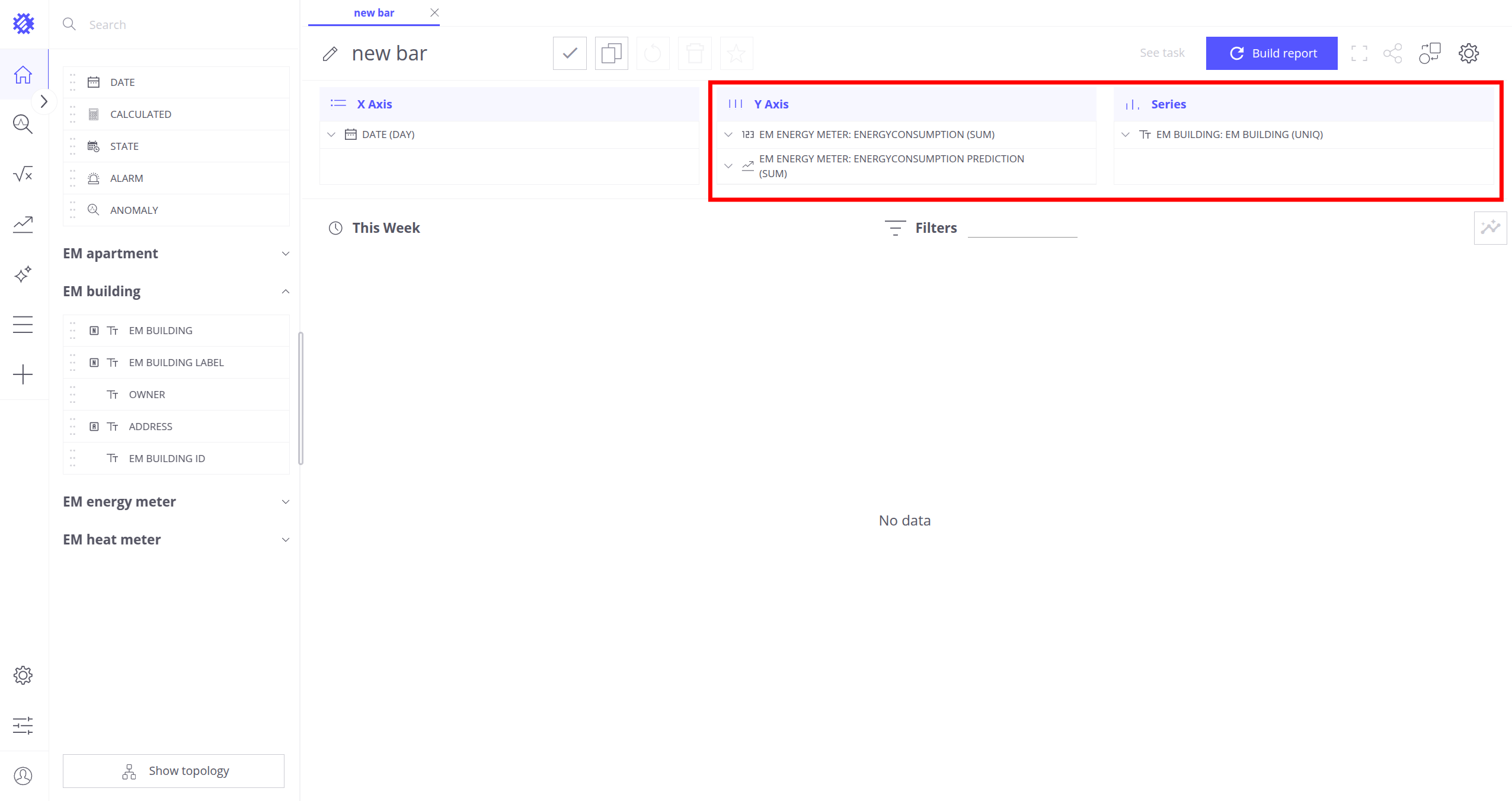Click the pencil edit title icon
This screenshot has height=801, width=1512.
click(x=330, y=54)
